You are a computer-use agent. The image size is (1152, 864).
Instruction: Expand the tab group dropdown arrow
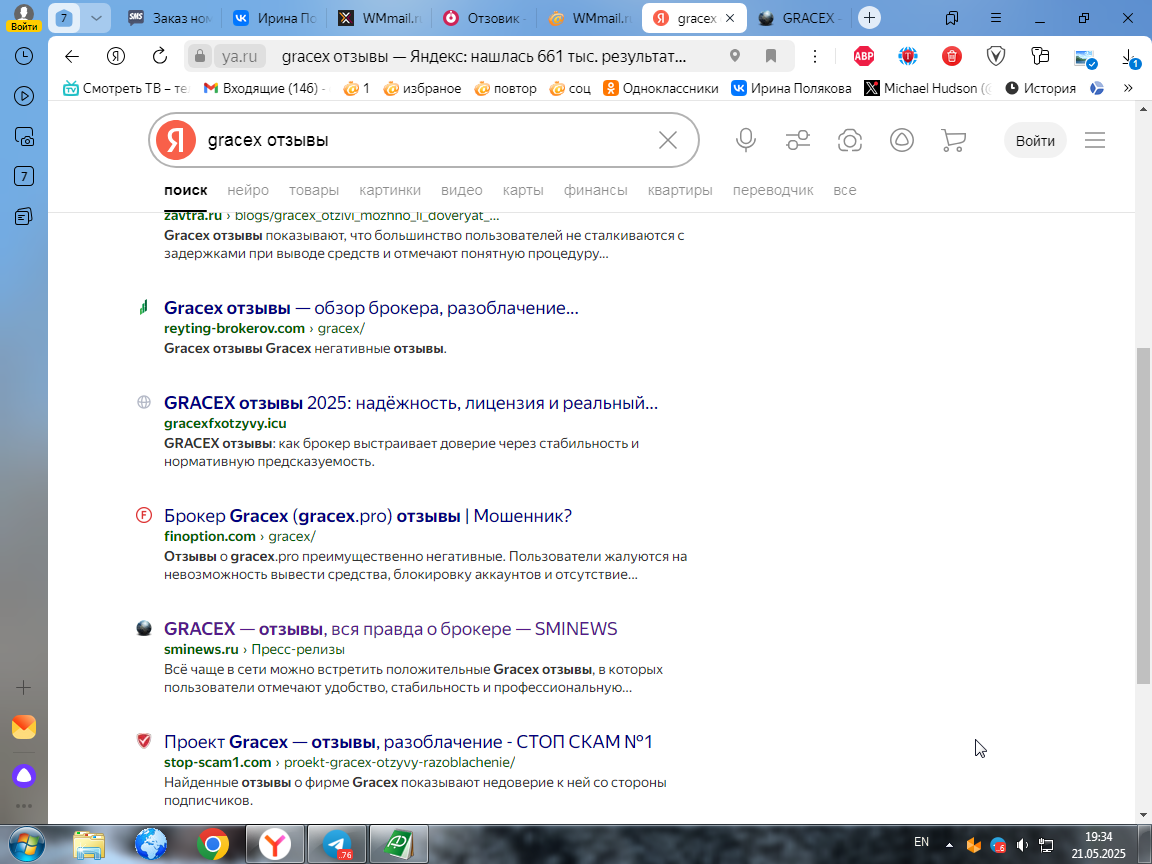click(x=96, y=18)
